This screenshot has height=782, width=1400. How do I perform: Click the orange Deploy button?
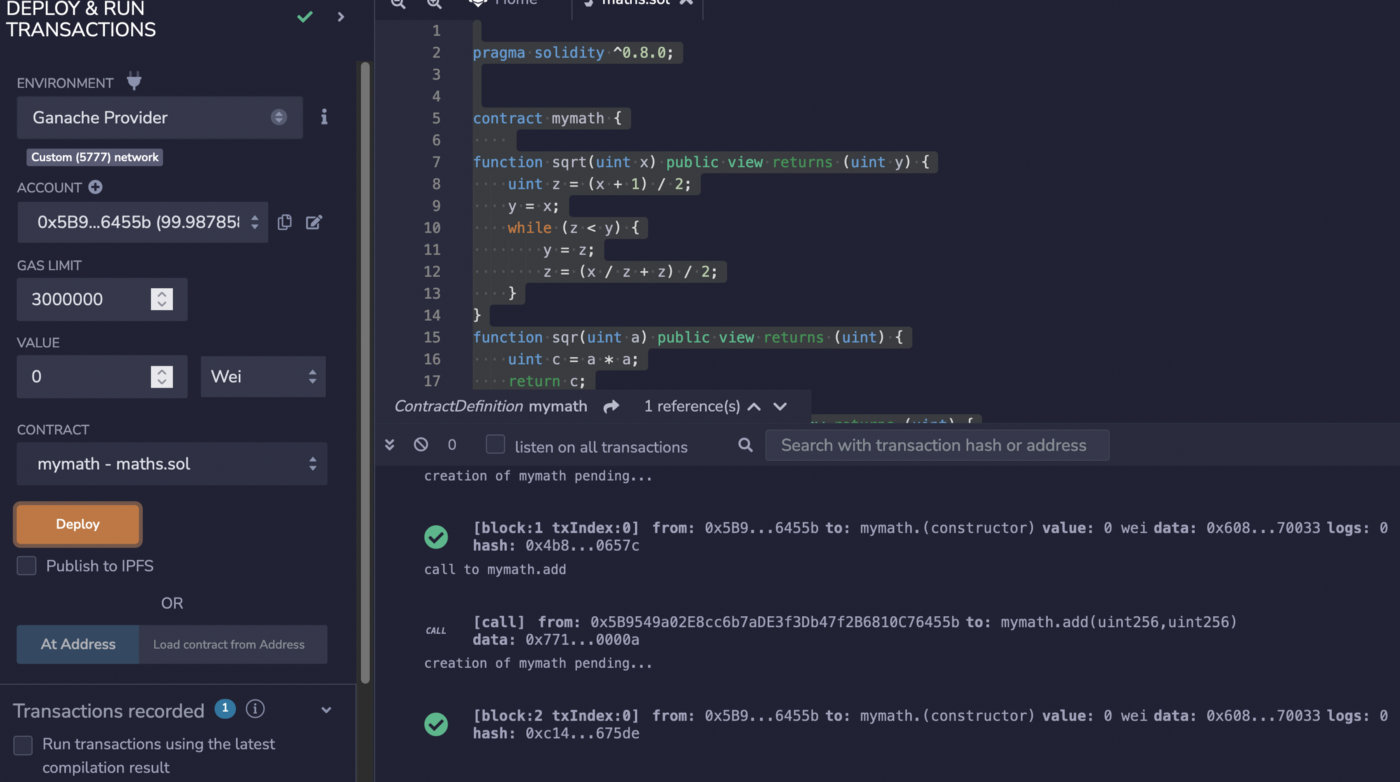78,524
